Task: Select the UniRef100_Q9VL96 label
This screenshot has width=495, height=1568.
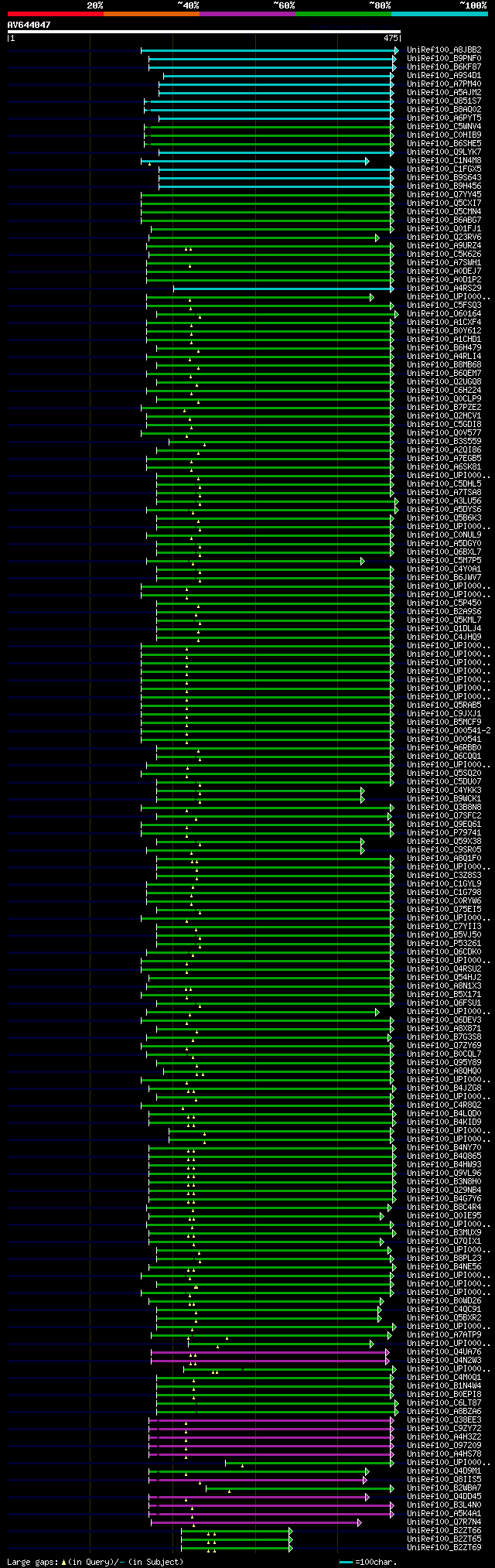Action: click(444, 1173)
